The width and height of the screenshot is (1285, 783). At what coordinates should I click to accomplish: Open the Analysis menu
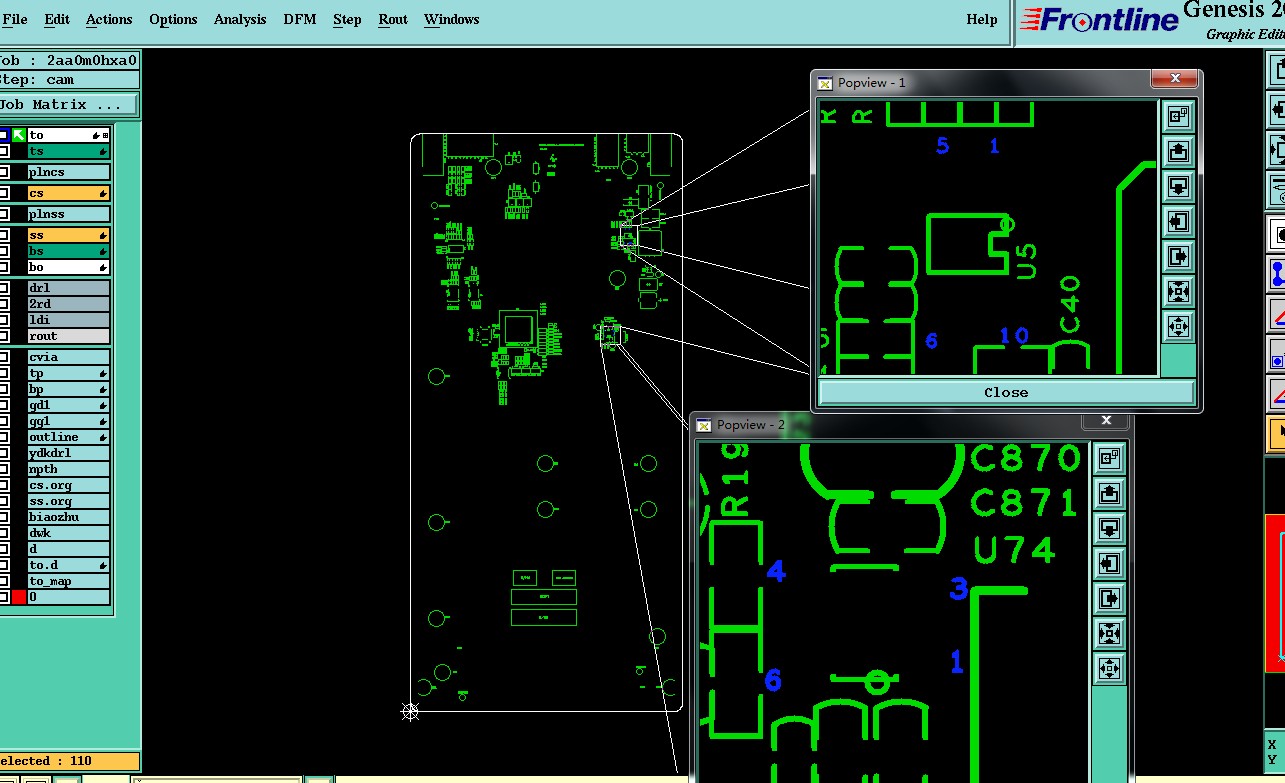click(240, 19)
